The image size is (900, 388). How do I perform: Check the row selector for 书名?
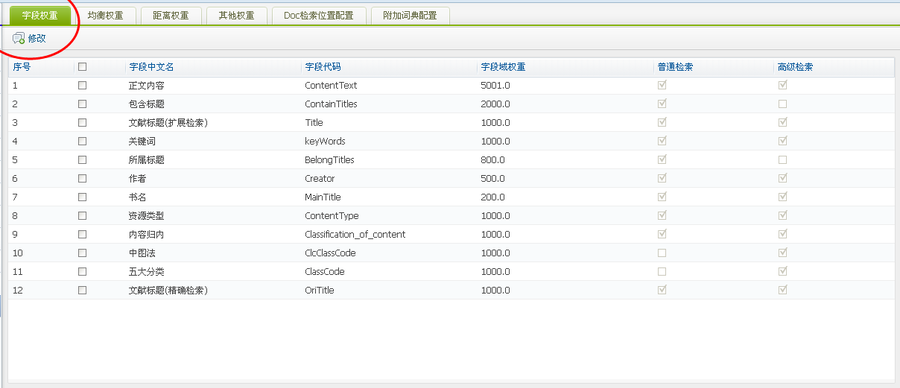click(82, 197)
